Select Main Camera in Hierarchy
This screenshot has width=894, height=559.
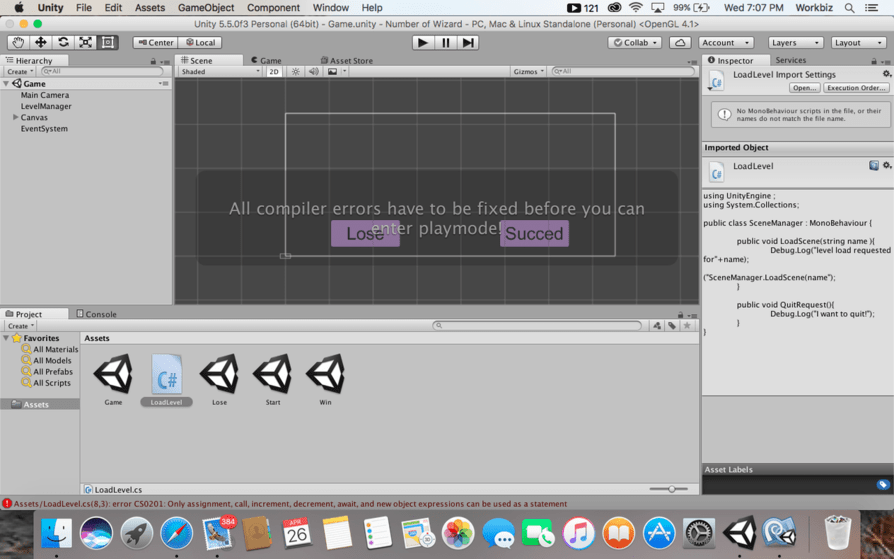pos(44,95)
